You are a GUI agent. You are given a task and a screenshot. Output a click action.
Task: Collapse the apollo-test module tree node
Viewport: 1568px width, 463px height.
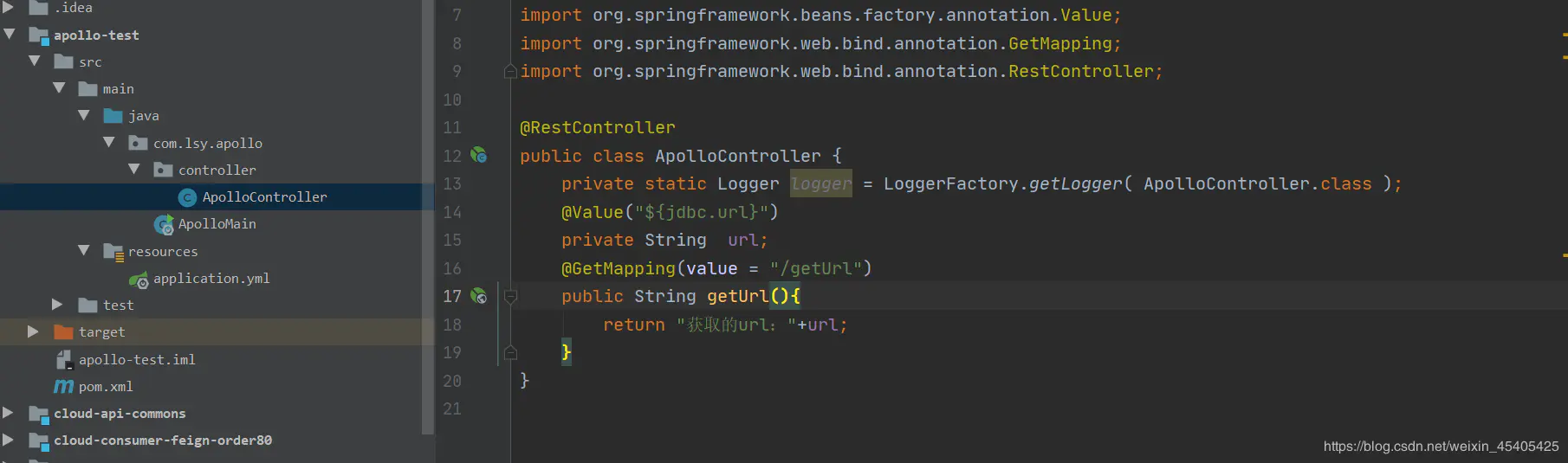pyautogui.click(x=10, y=35)
